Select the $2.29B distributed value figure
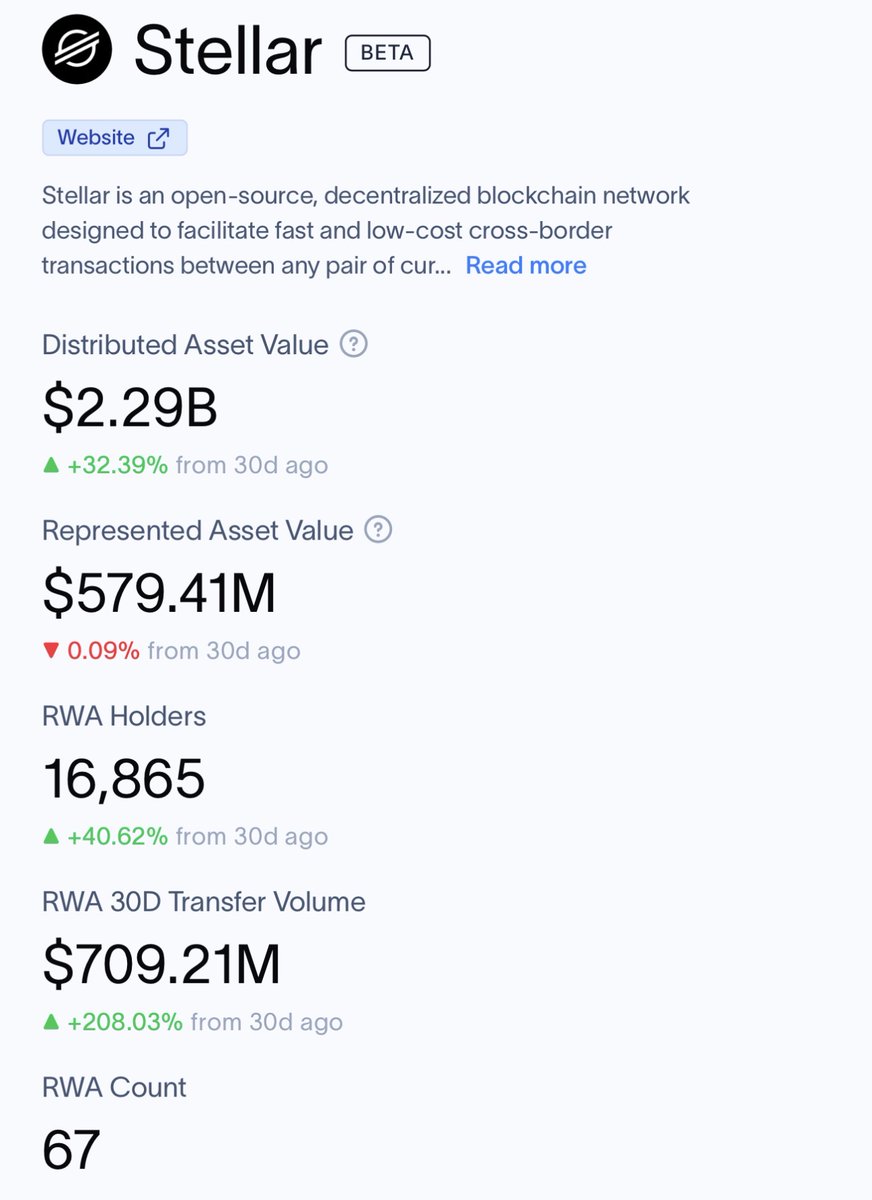The width and height of the screenshot is (872, 1200). pos(130,408)
